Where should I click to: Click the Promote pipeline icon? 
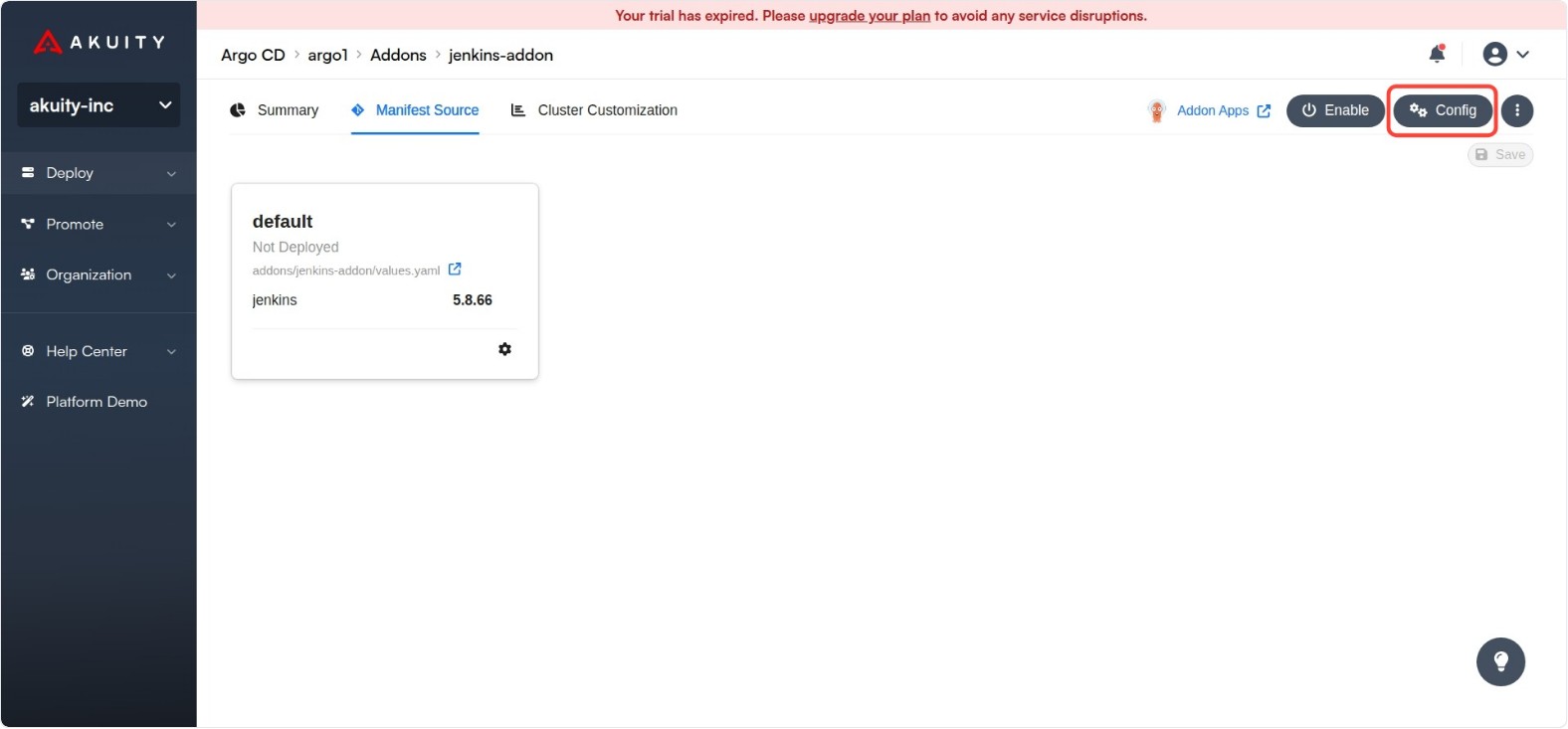pos(28,225)
